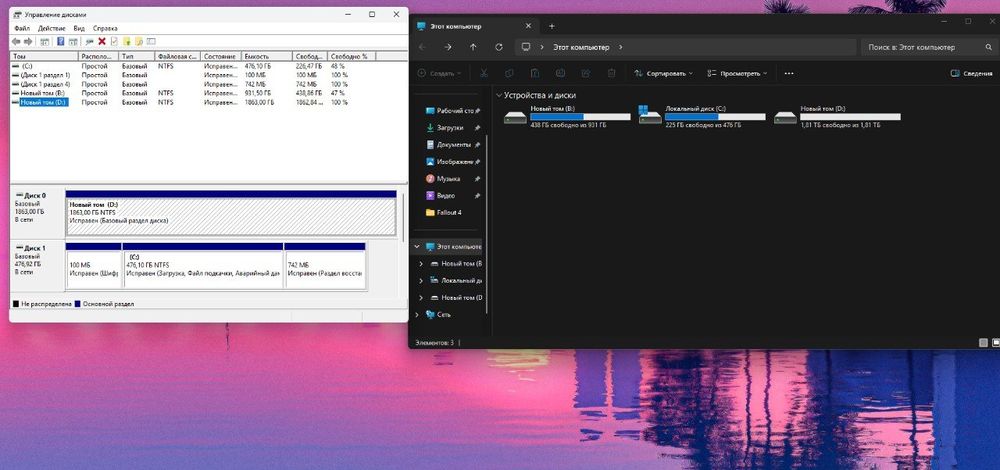Open Музыка in Explorer sidebar
1000x470 pixels.
pyautogui.click(x=452, y=179)
